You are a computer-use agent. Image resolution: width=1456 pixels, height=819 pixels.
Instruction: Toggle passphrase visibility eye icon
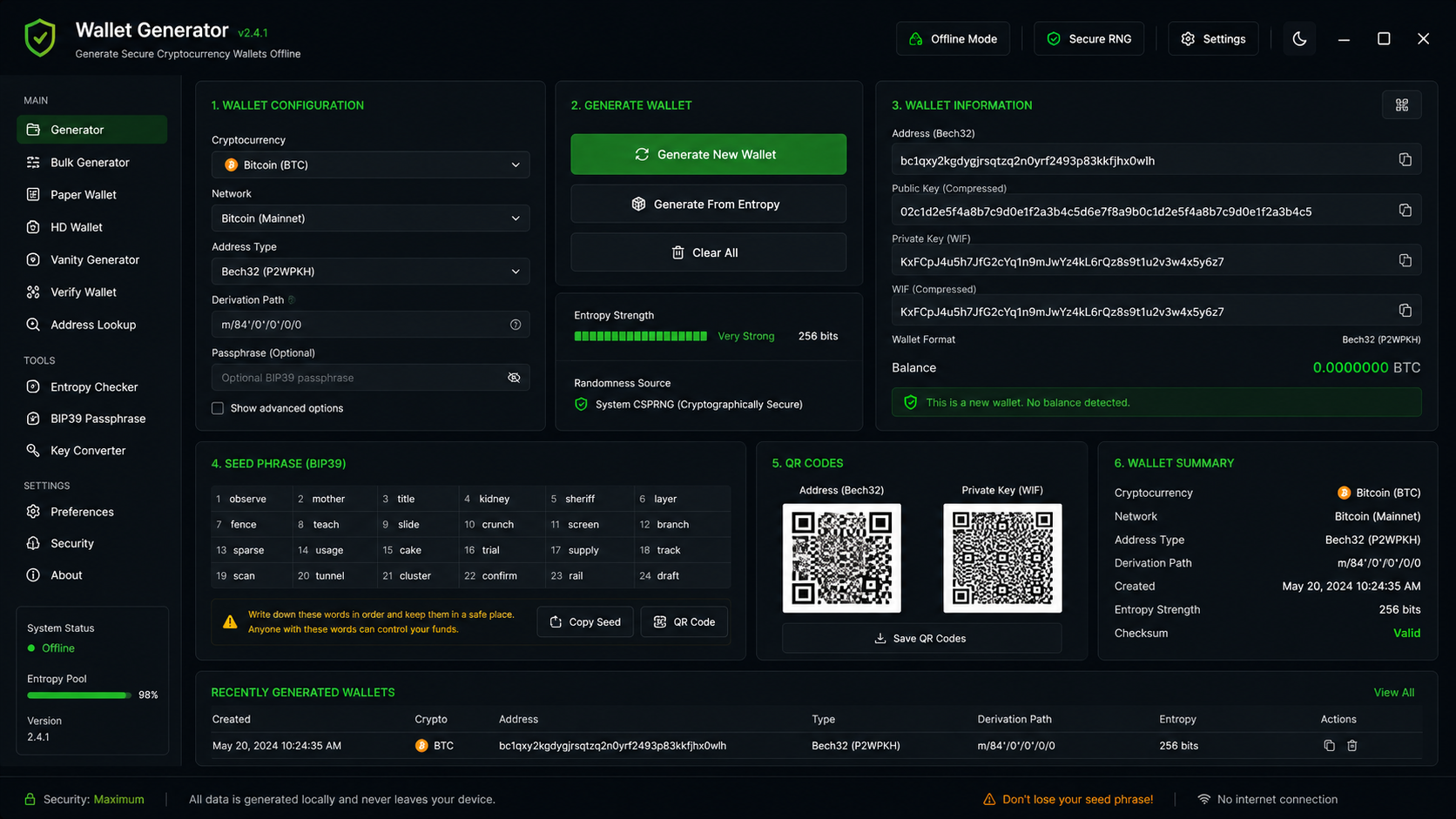514,378
